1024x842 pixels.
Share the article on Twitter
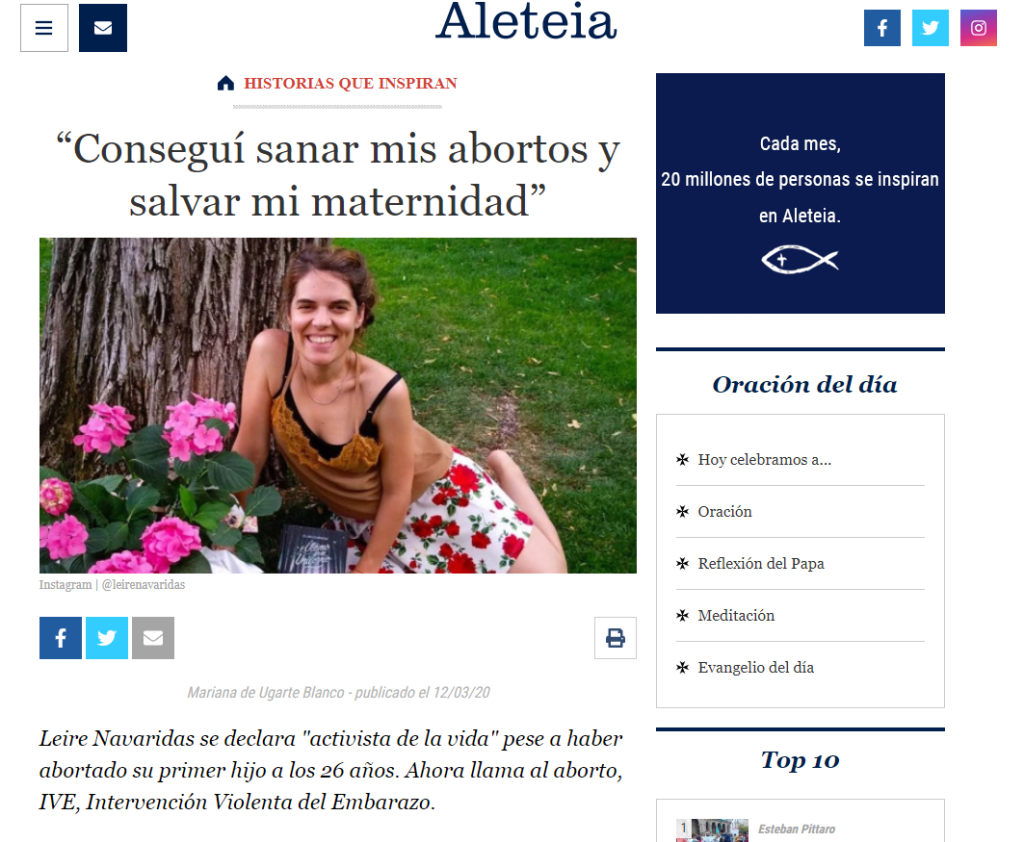click(x=106, y=638)
